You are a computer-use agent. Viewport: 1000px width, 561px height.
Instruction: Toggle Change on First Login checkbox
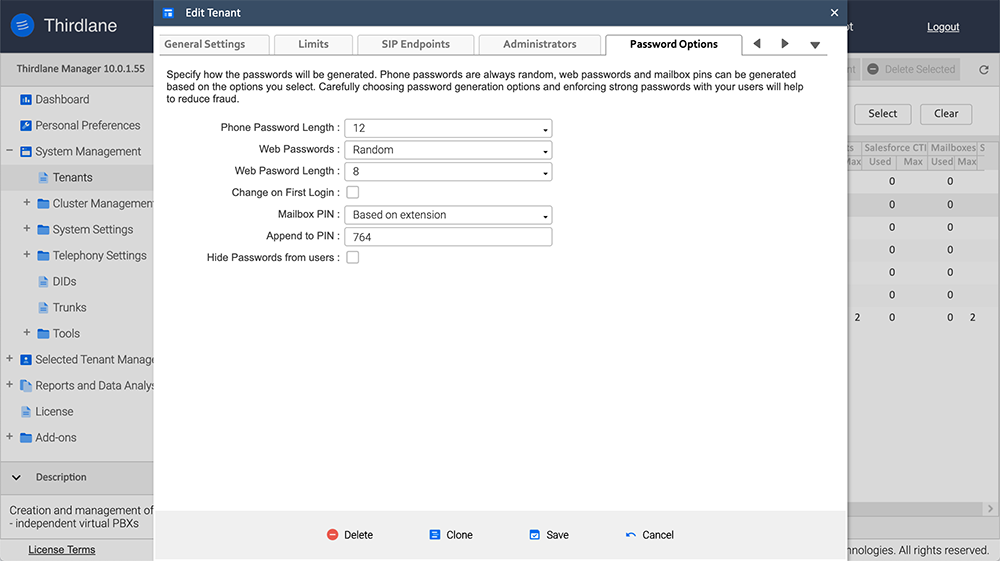coord(353,193)
